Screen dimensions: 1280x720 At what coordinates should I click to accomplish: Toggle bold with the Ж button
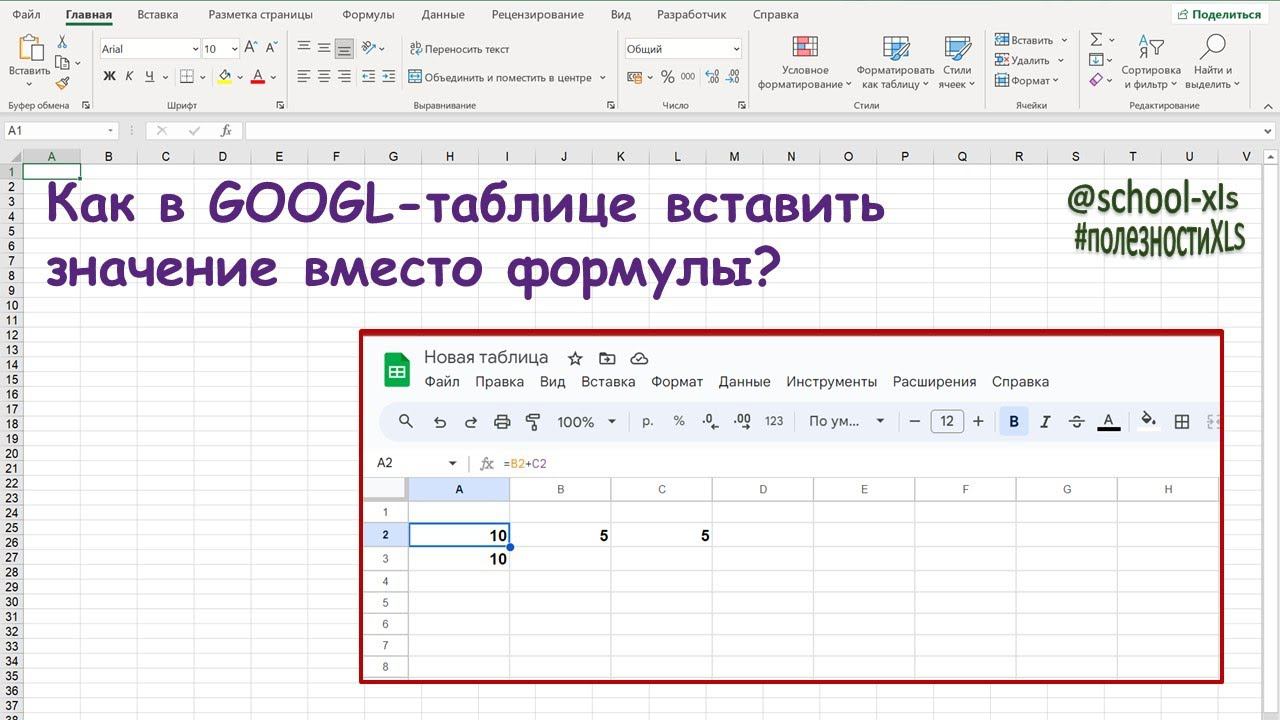coord(109,76)
